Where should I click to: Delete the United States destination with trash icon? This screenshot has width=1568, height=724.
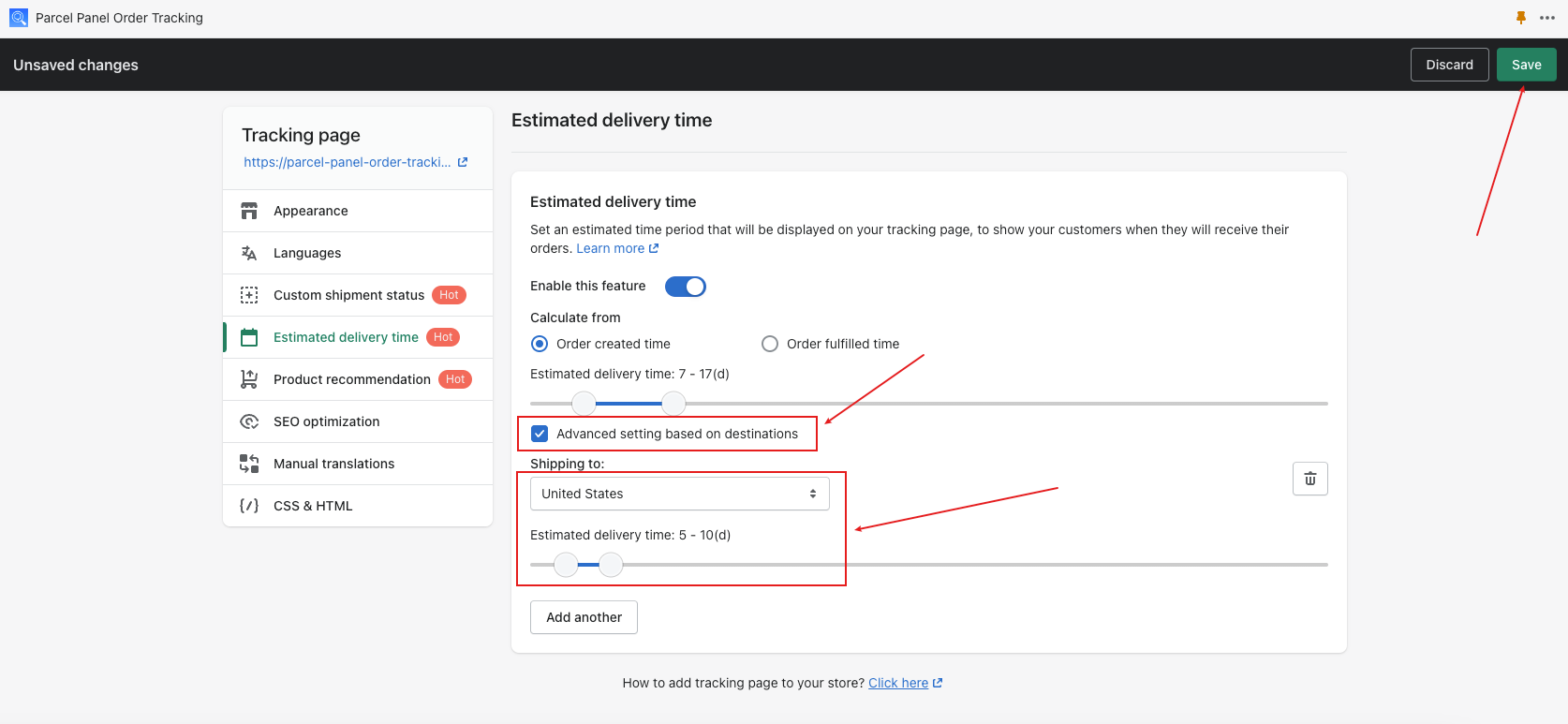coord(1310,479)
